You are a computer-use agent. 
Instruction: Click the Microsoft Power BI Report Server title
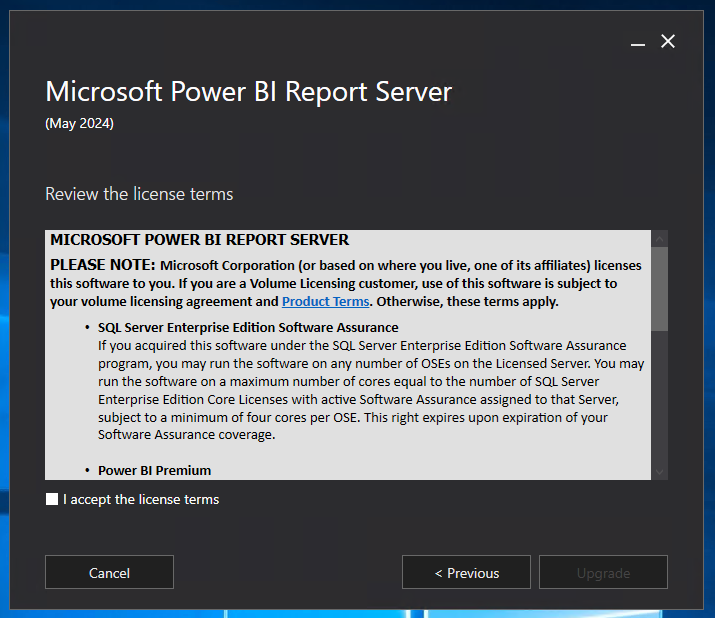point(249,92)
